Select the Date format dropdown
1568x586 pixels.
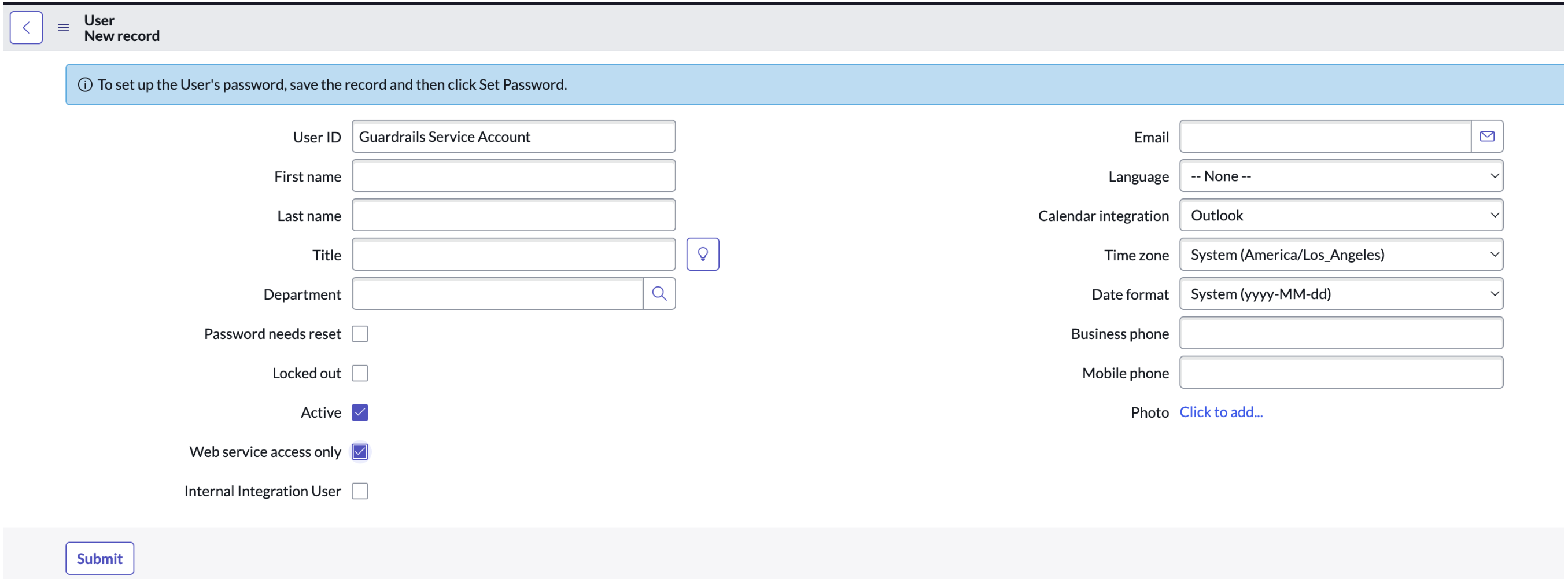tap(1340, 294)
